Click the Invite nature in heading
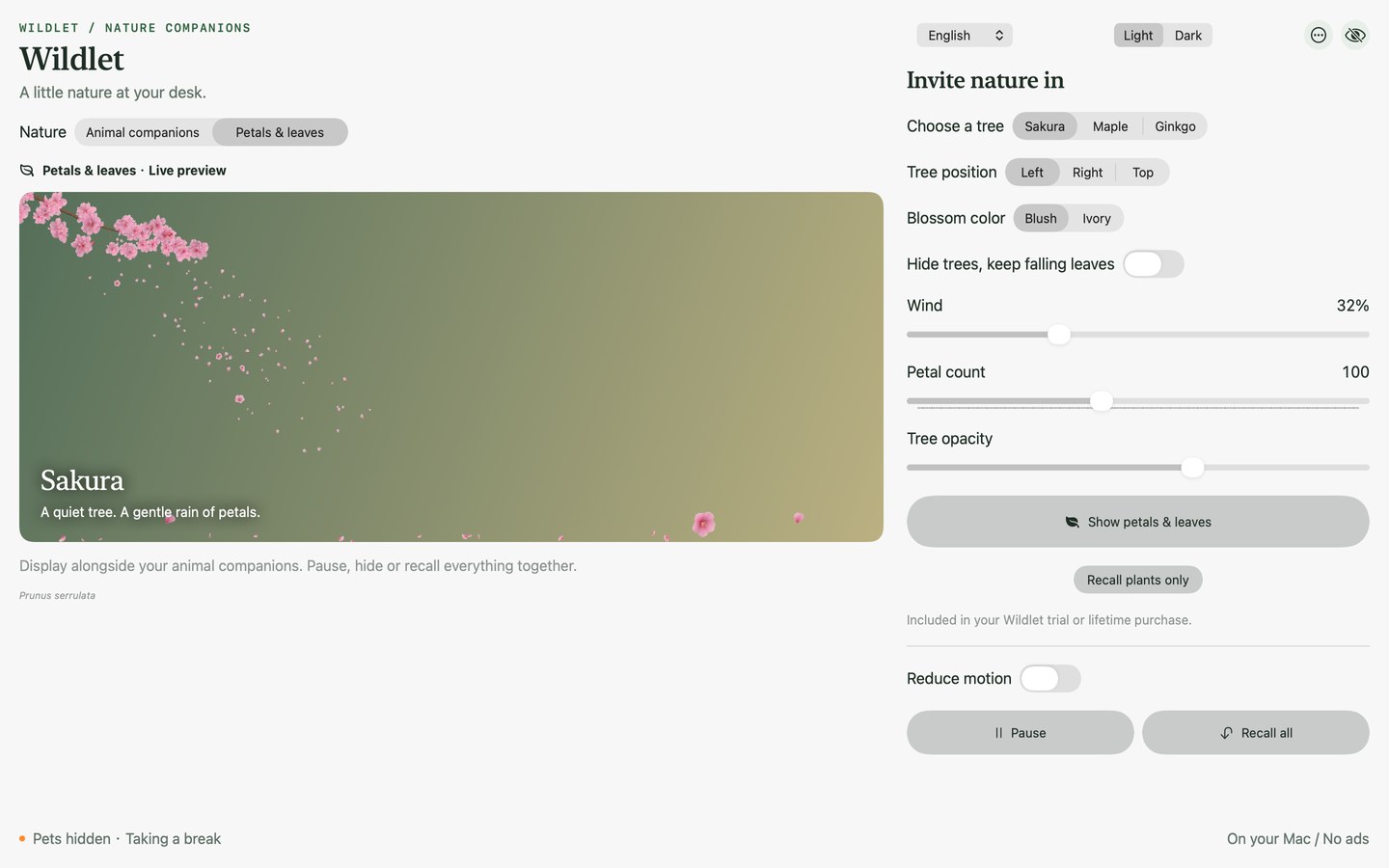Image resolution: width=1389 pixels, height=868 pixels. coord(985,80)
